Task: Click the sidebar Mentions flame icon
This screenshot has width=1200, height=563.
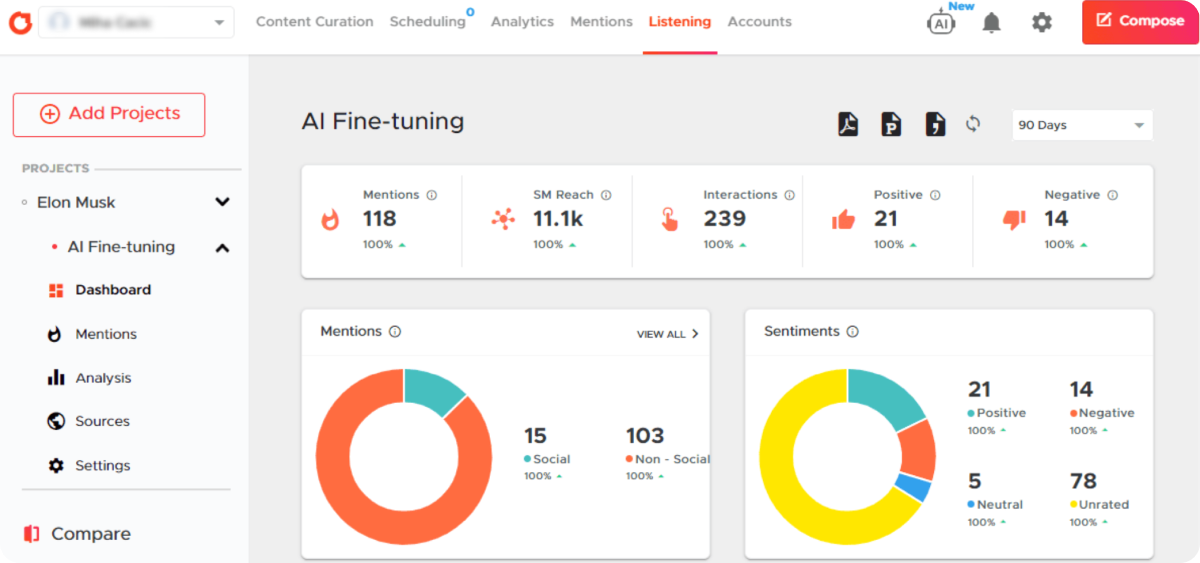Action: click(56, 334)
